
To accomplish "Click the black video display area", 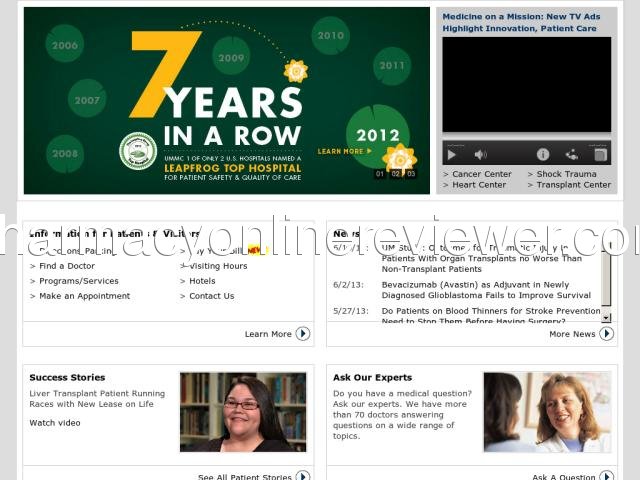I will click(x=527, y=84).
